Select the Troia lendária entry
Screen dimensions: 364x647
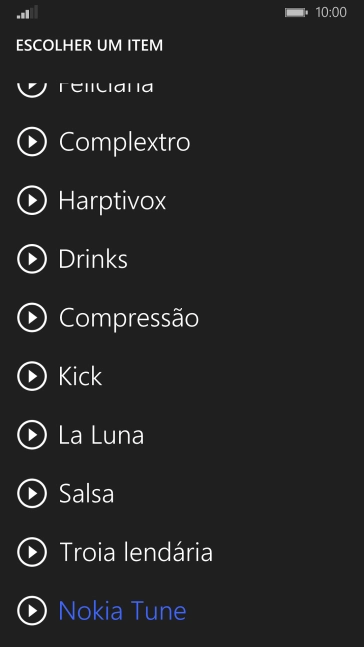(x=136, y=552)
